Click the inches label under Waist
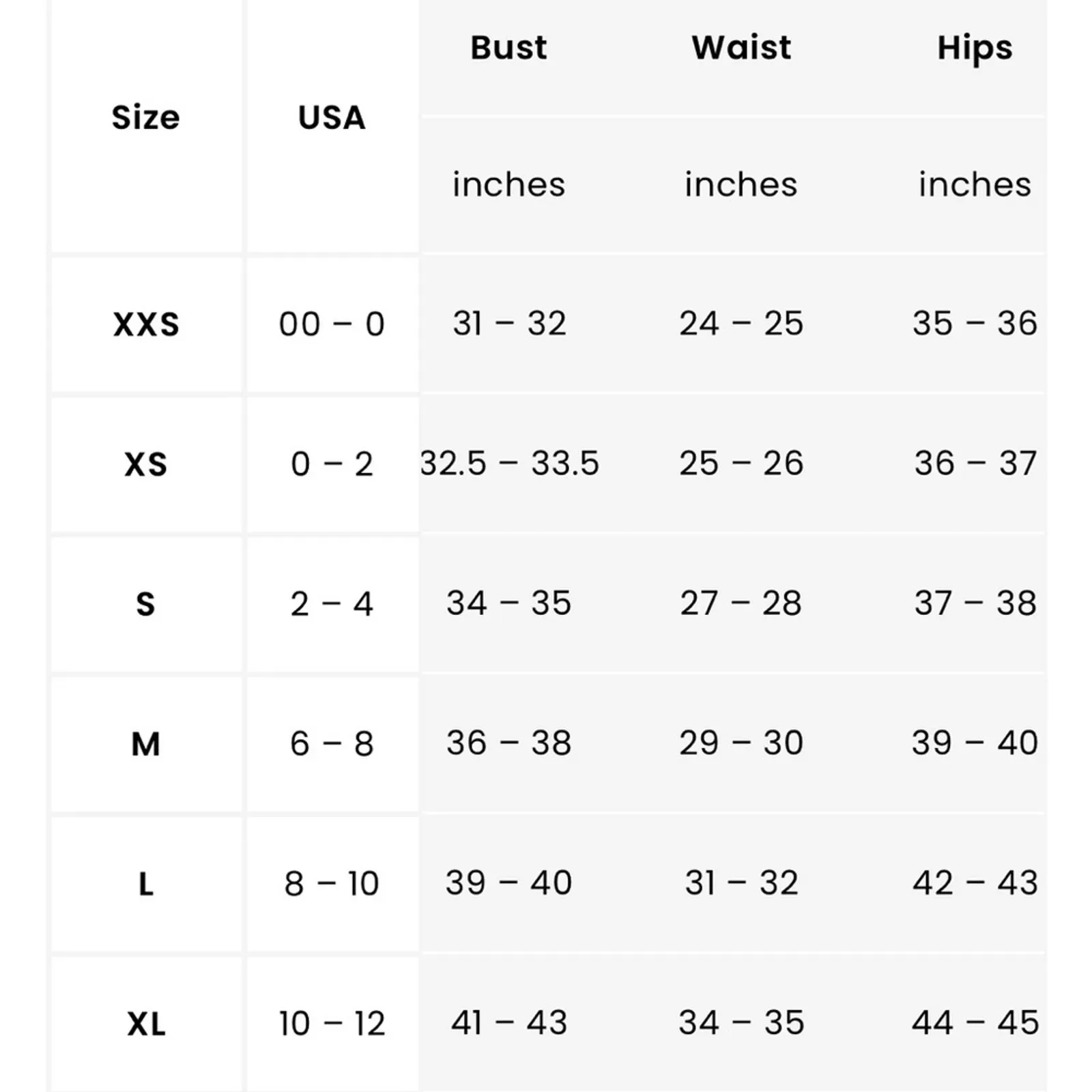 point(741,184)
